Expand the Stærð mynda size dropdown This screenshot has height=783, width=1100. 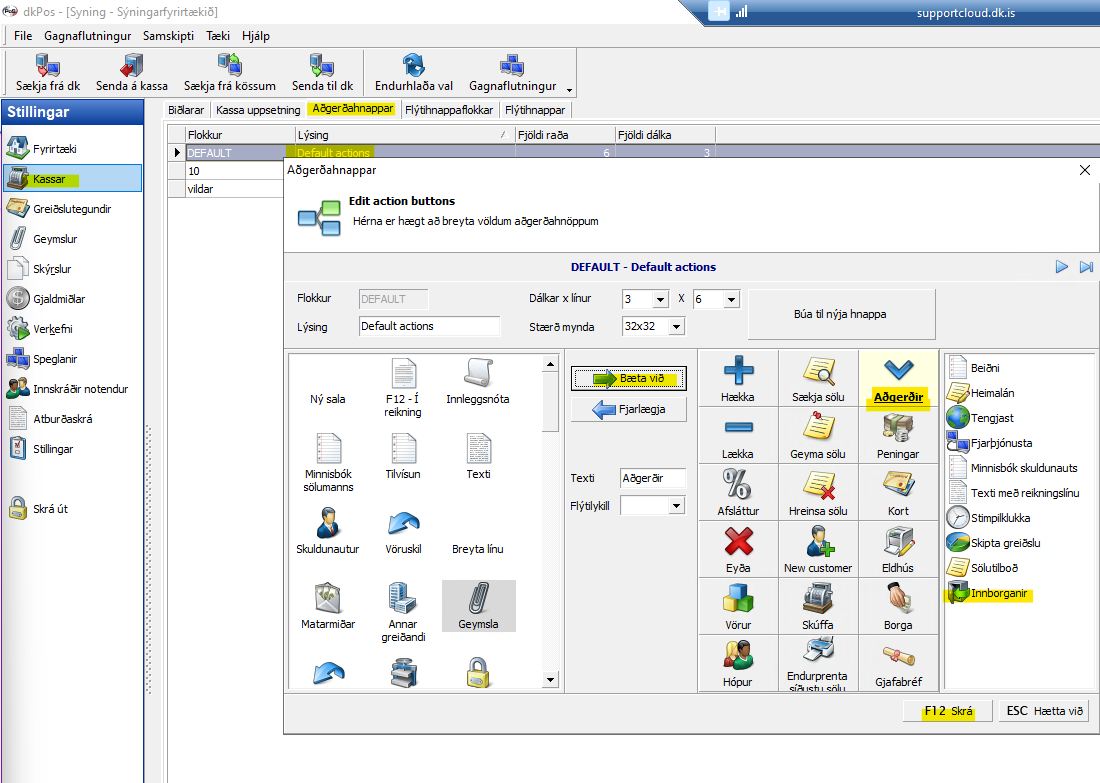[x=677, y=327]
